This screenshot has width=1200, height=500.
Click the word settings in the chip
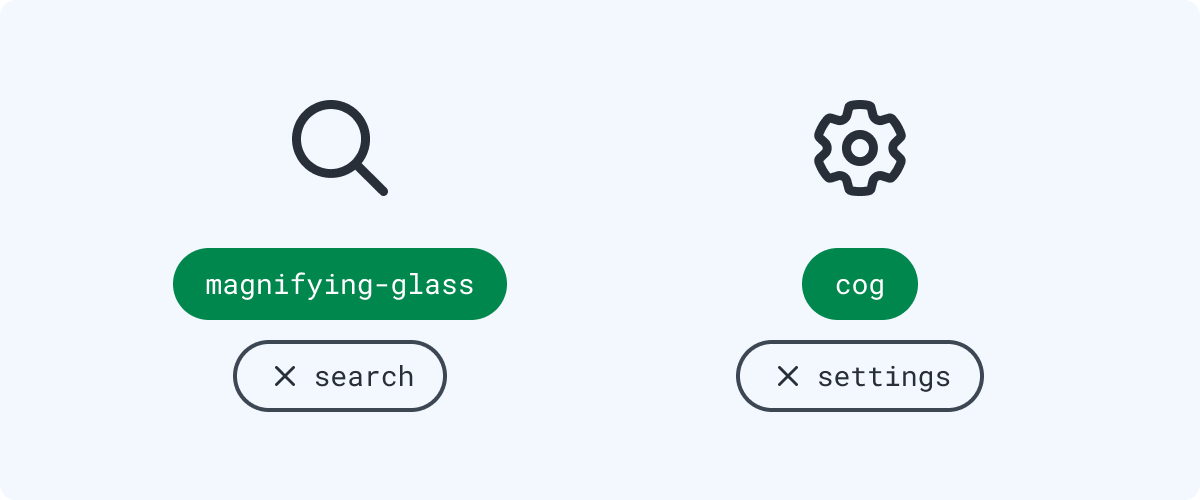[x=884, y=377]
